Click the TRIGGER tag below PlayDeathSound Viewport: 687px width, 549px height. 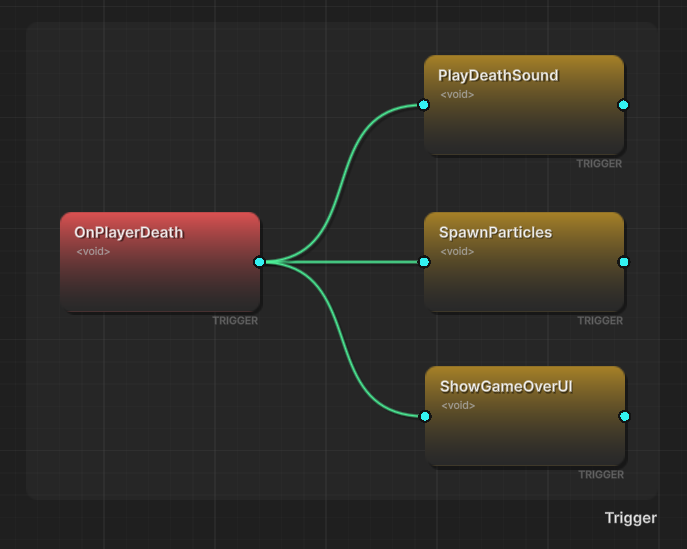pyautogui.click(x=599, y=164)
